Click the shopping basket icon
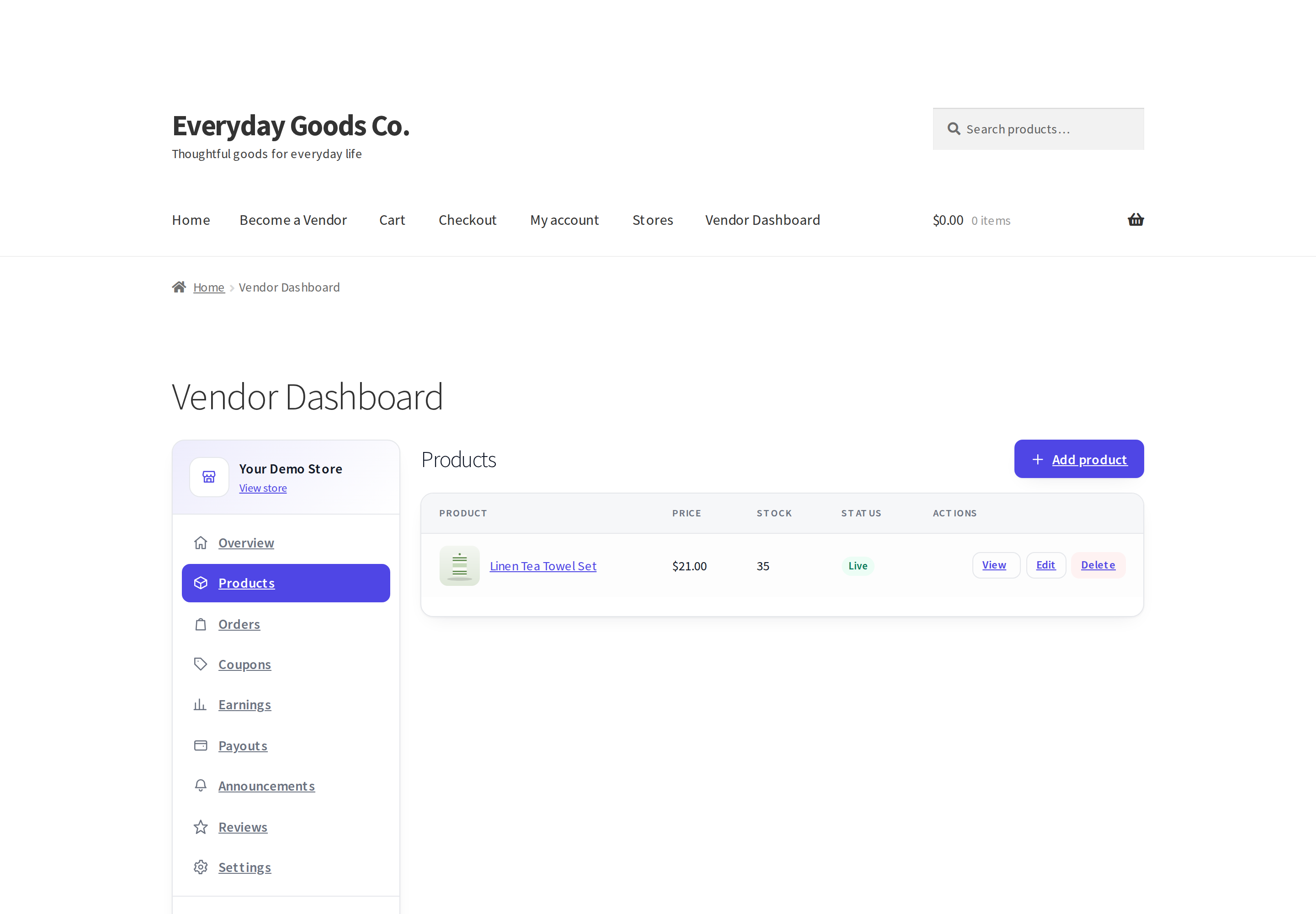The image size is (1316, 914). point(1136,220)
